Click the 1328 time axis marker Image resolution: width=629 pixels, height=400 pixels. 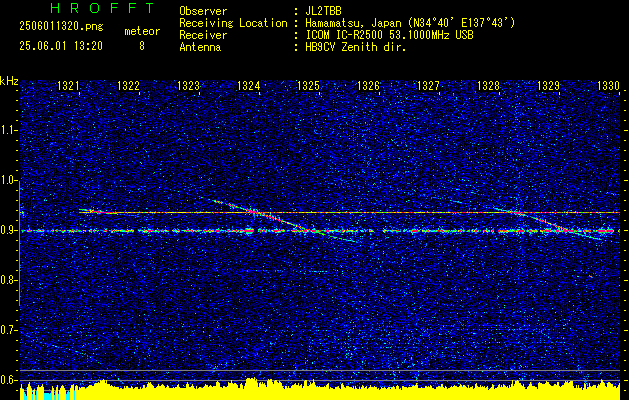489,85
